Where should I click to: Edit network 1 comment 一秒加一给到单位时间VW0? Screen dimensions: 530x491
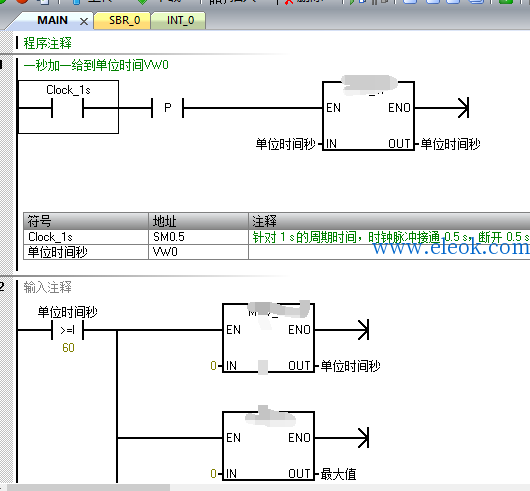click(96, 65)
